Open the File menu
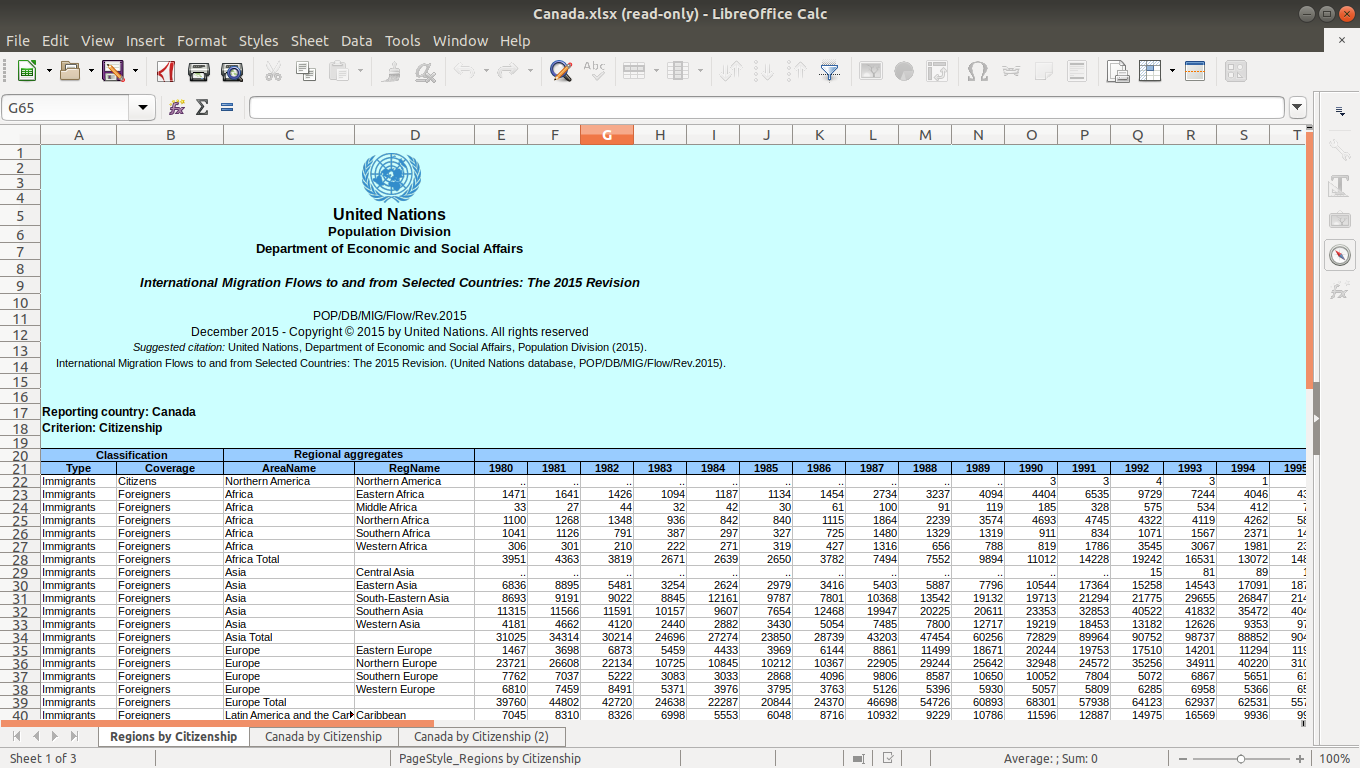Screen dimensions: 1360x768 pyautogui.click(x=18, y=41)
